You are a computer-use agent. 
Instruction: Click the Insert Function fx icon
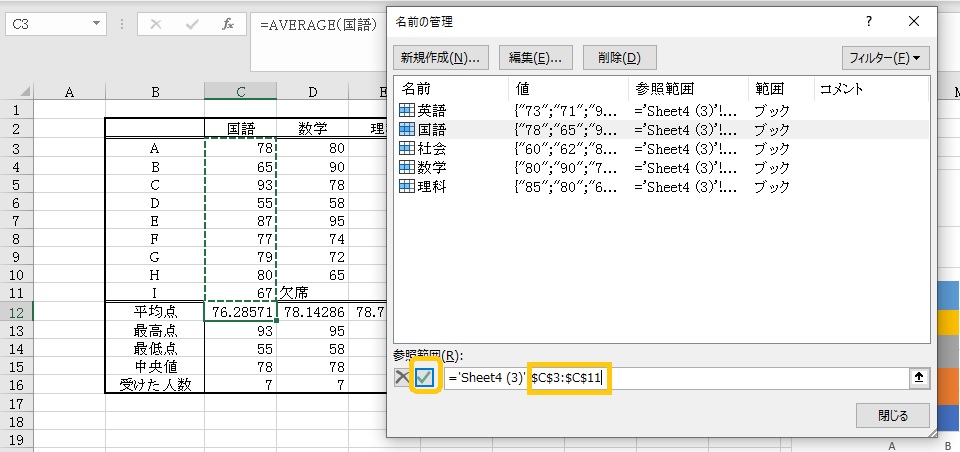(227, 24)
